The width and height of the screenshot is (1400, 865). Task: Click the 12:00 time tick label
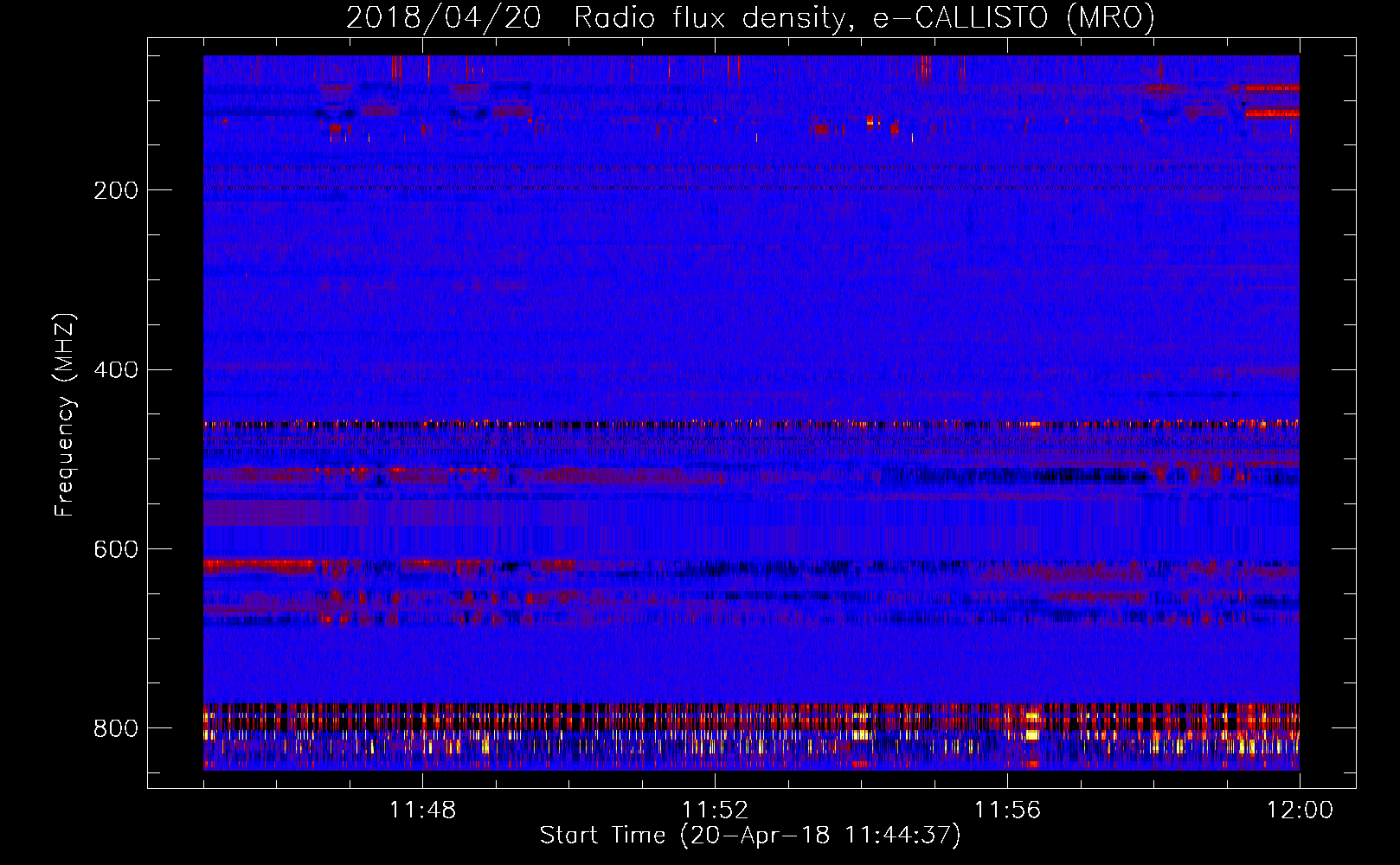click(1300, 811)
